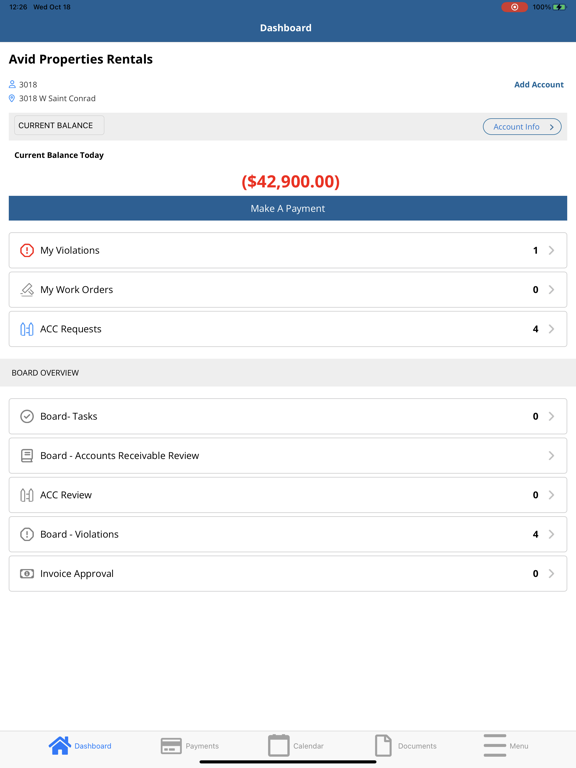Screen dimensions: 576x768
Task: Click the Calendar icon in bottom bar
Action: coord(279,745)
